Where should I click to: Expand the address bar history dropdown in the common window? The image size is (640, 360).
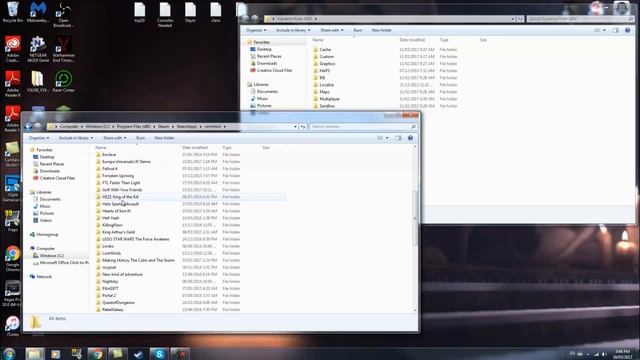(x=295, y=127)
